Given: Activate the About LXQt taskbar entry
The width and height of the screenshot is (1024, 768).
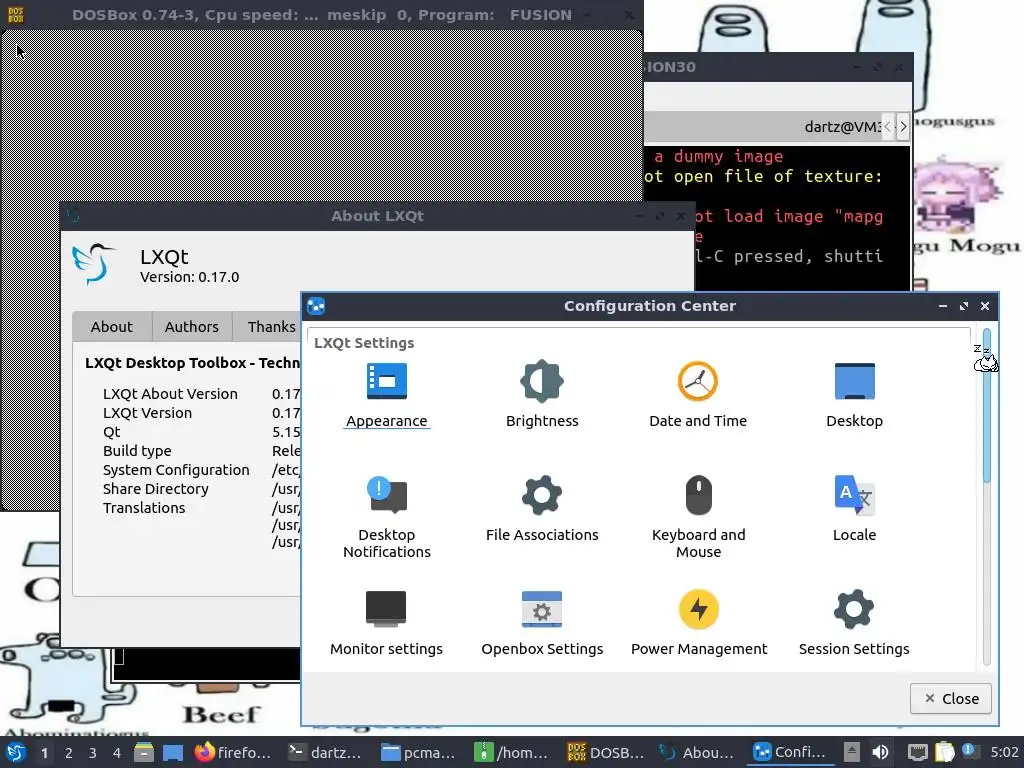Looking at the screenshot, I should [x=697, y=752].
